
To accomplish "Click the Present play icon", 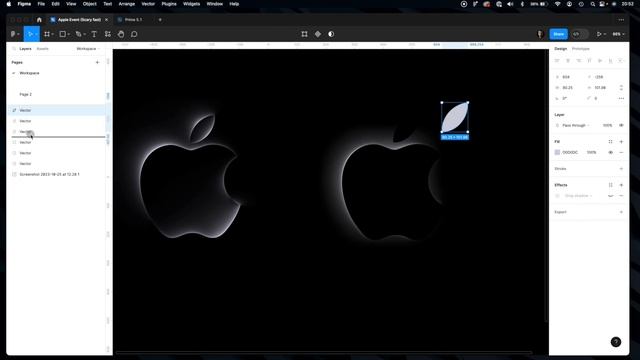I will pyautogui.click(x=599, y=34).
